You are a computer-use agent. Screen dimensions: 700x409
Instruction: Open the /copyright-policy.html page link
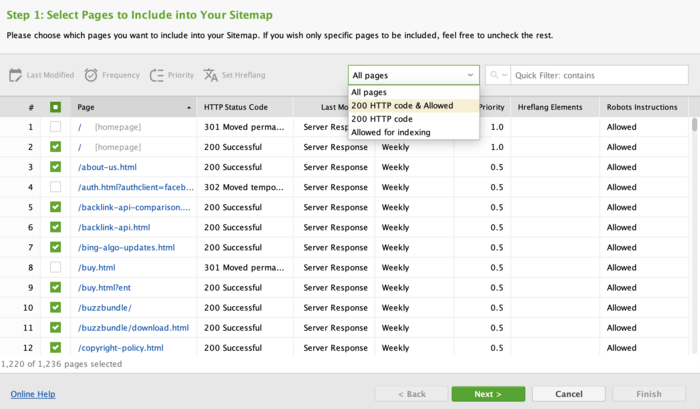click(121, 348)
